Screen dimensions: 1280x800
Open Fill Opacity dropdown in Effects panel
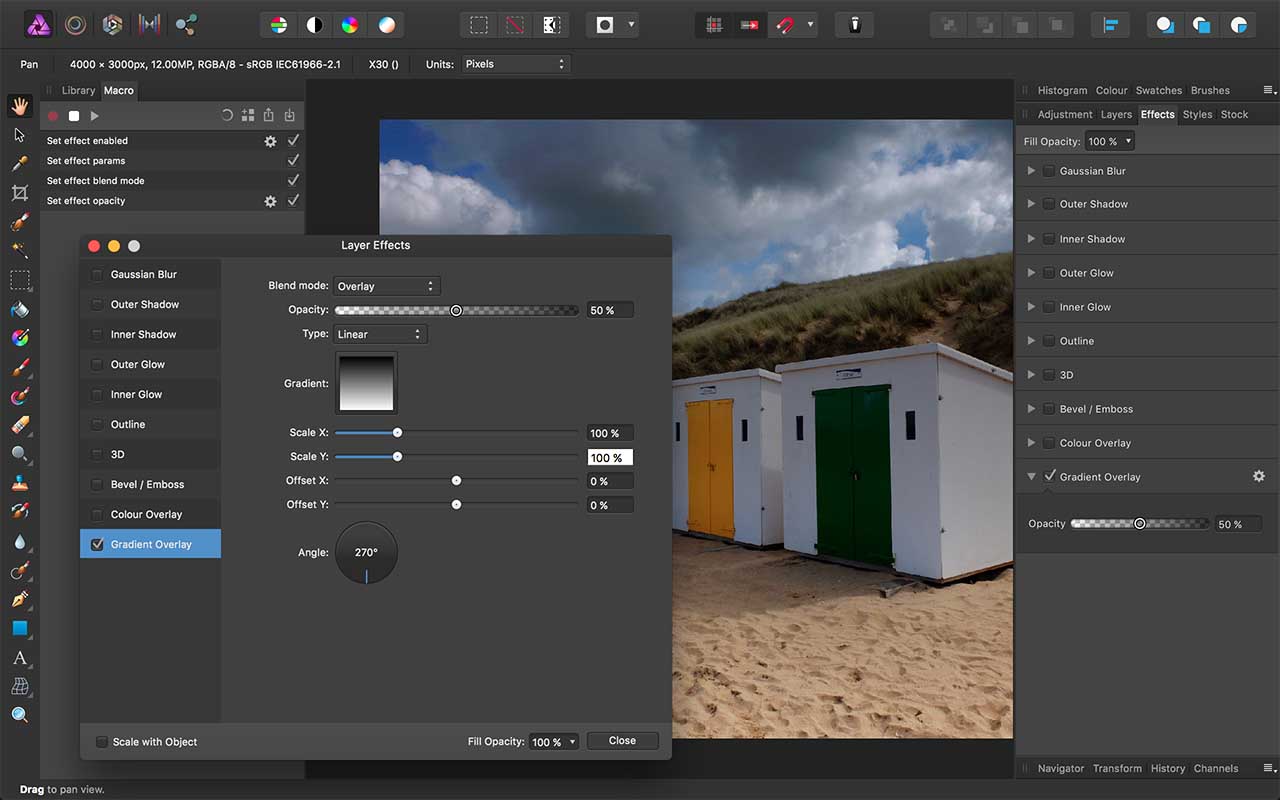[1110, 141]
